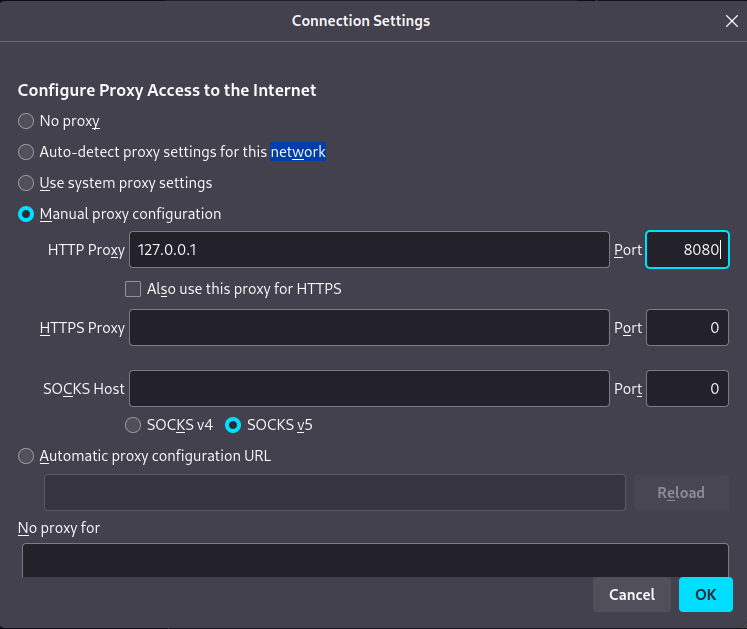Select Use system proxy settings
Screen dimensions: 747x629
pyautogui.click(x=26, y=183)
